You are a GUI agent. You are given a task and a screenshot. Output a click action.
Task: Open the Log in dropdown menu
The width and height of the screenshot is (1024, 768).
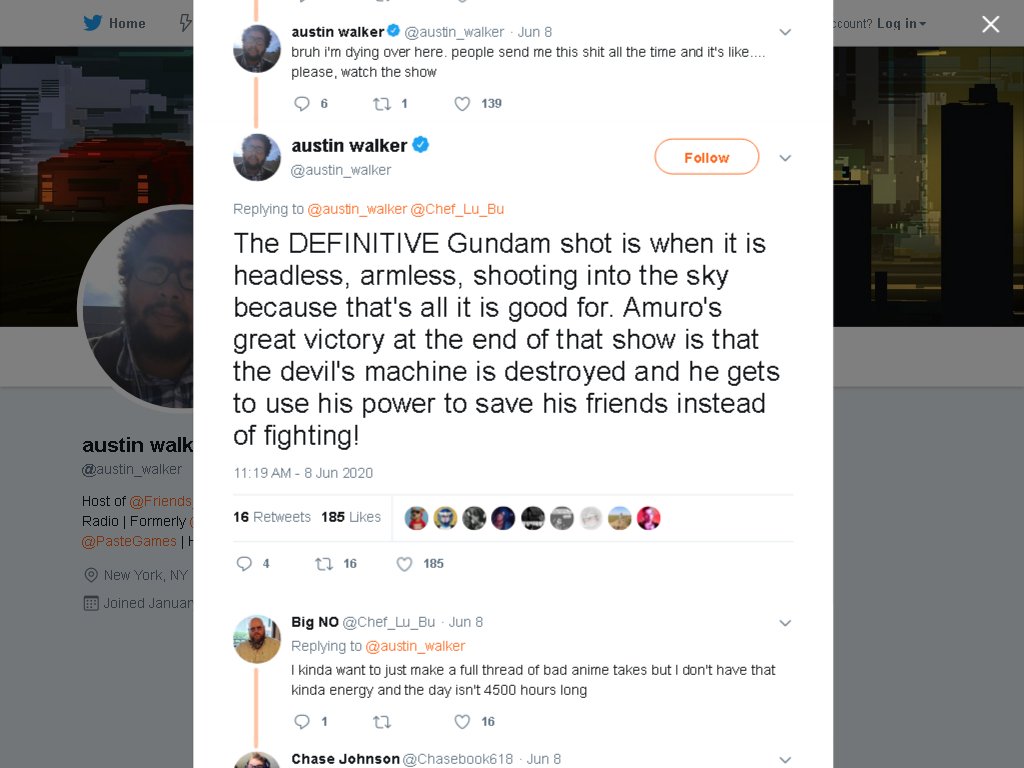click(901, 24)
